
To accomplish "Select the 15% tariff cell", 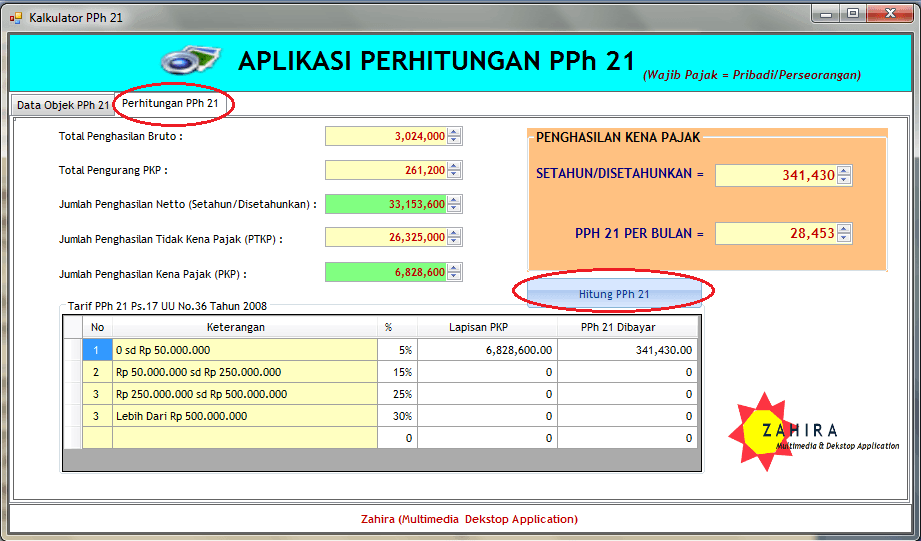I will point(397,372).
